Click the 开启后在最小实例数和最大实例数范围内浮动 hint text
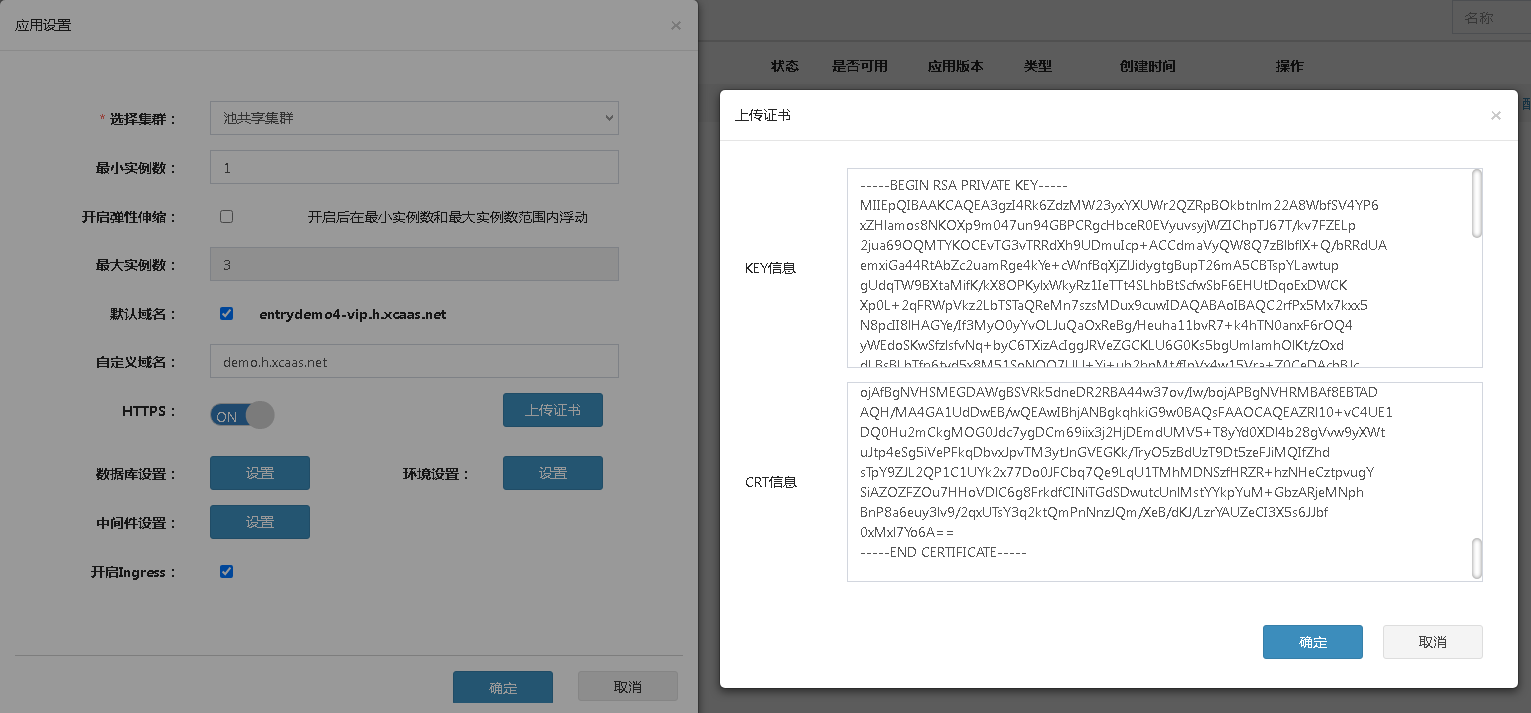This screenshot has height=713, width=1531. pos(448,217)
